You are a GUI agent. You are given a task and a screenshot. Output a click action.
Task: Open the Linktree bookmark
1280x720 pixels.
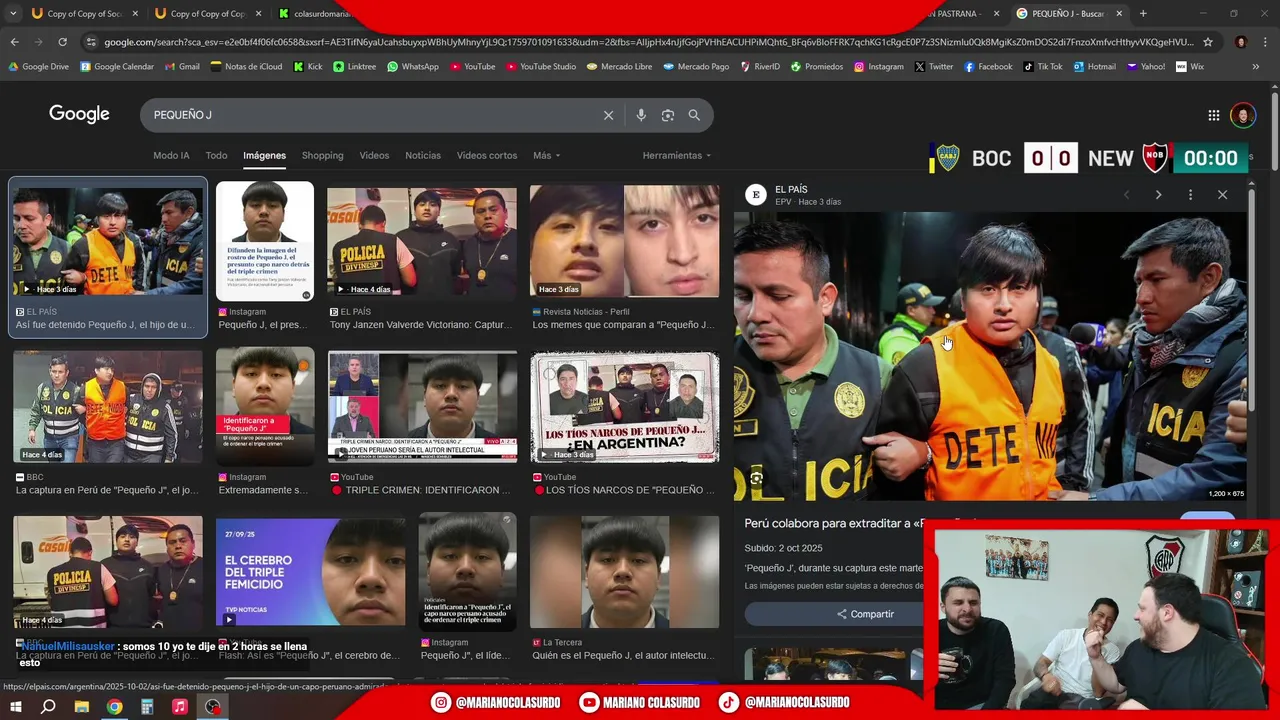(355, 67)
